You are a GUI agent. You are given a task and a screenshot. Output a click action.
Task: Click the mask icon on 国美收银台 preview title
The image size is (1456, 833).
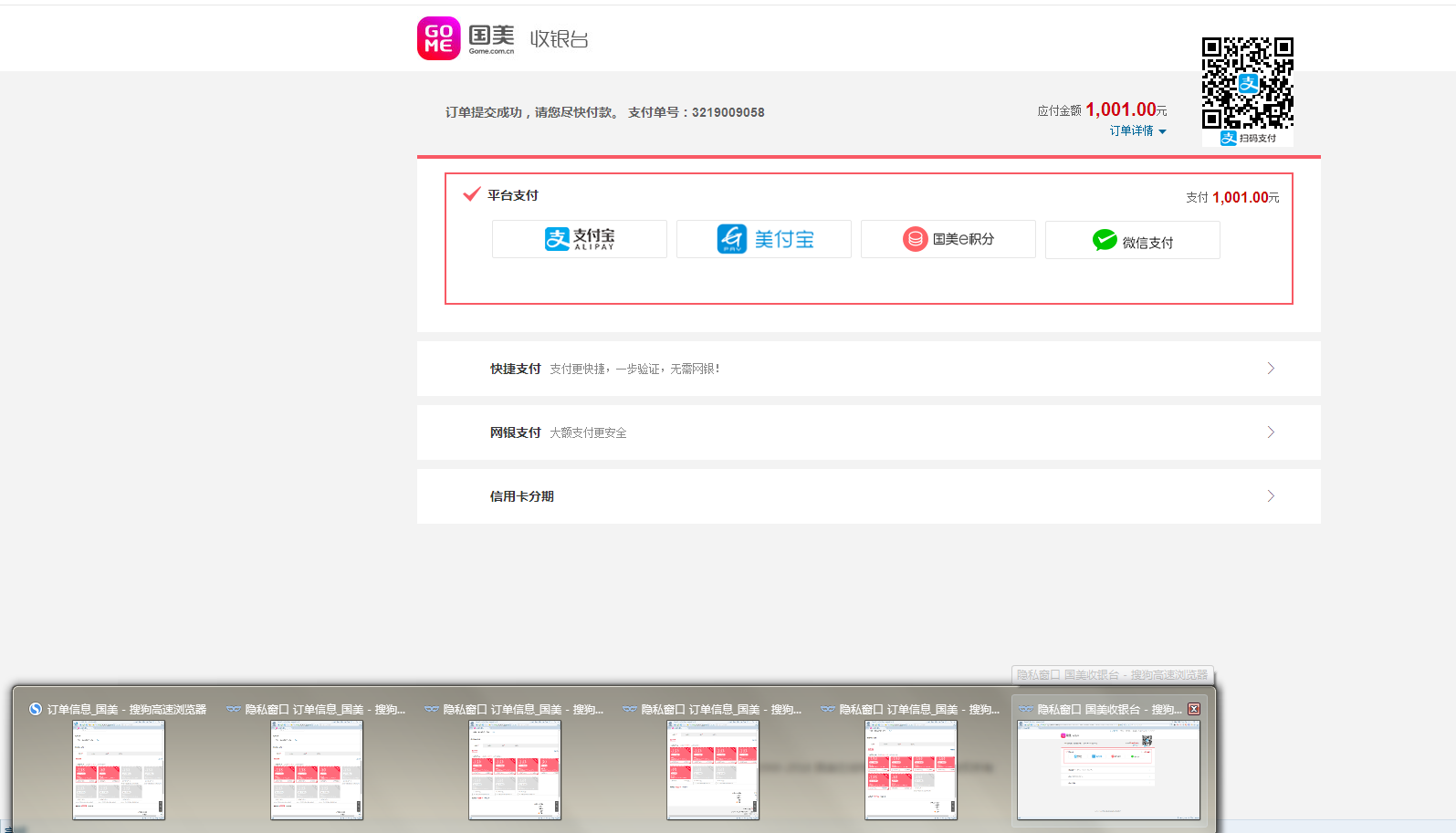coord(1026,709)
